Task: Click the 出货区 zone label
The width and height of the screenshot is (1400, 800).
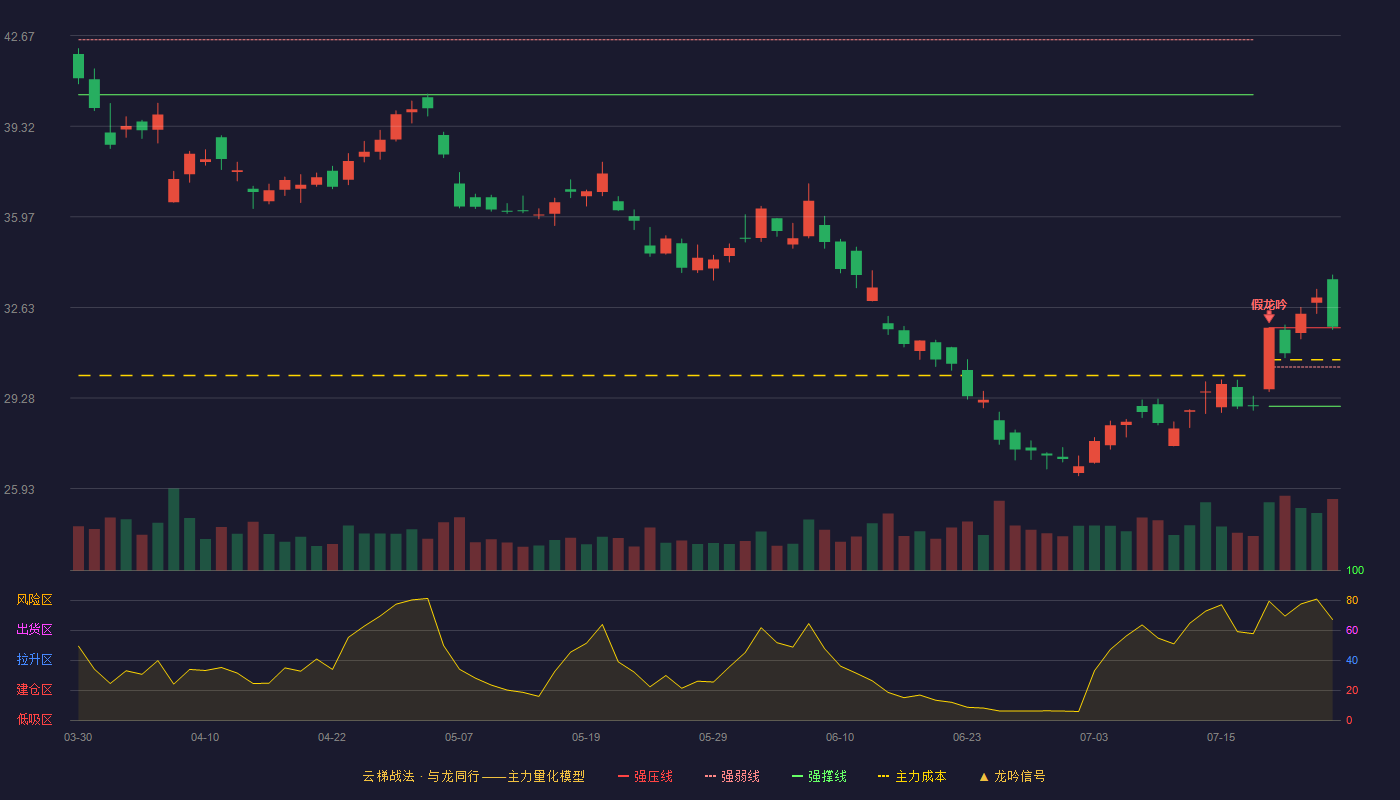Action: coord(34,630)
